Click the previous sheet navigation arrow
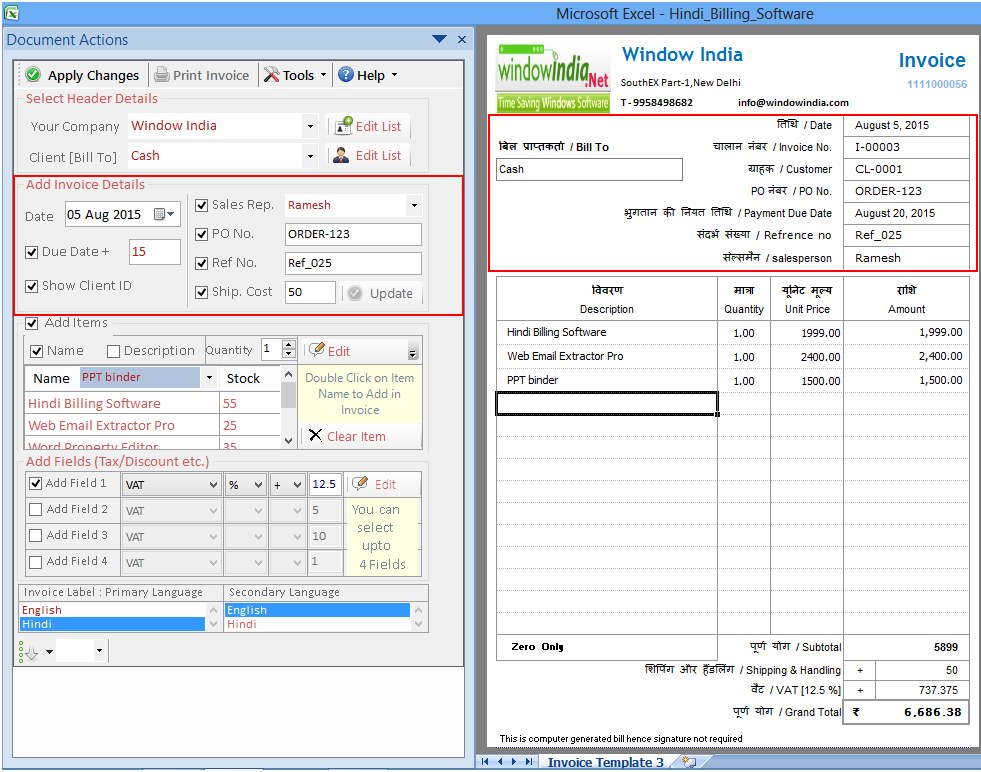This screenshot has width=981, height=772. (500, 761)
